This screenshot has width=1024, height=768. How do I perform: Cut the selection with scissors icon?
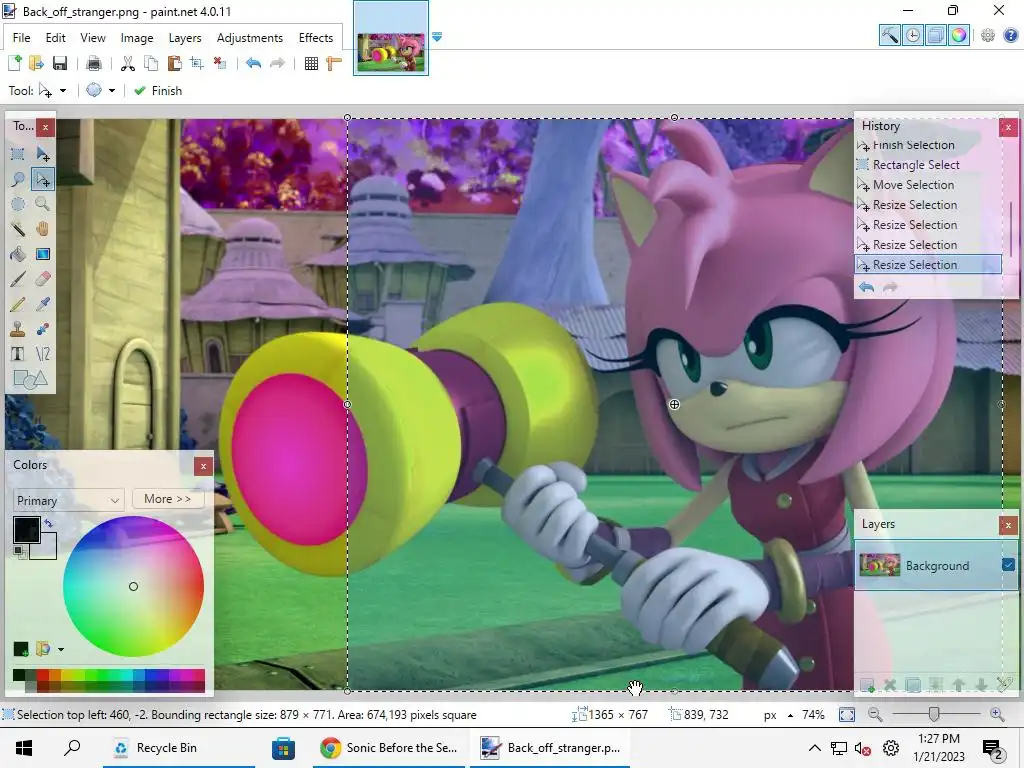coord(128,63)
